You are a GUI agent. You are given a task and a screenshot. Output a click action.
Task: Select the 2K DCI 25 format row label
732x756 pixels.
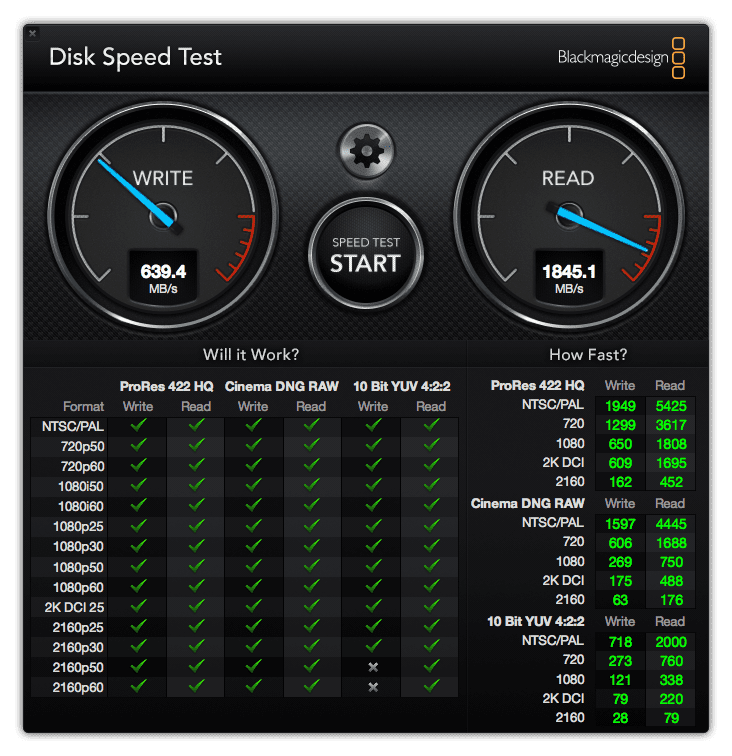[x=74, y=608]
